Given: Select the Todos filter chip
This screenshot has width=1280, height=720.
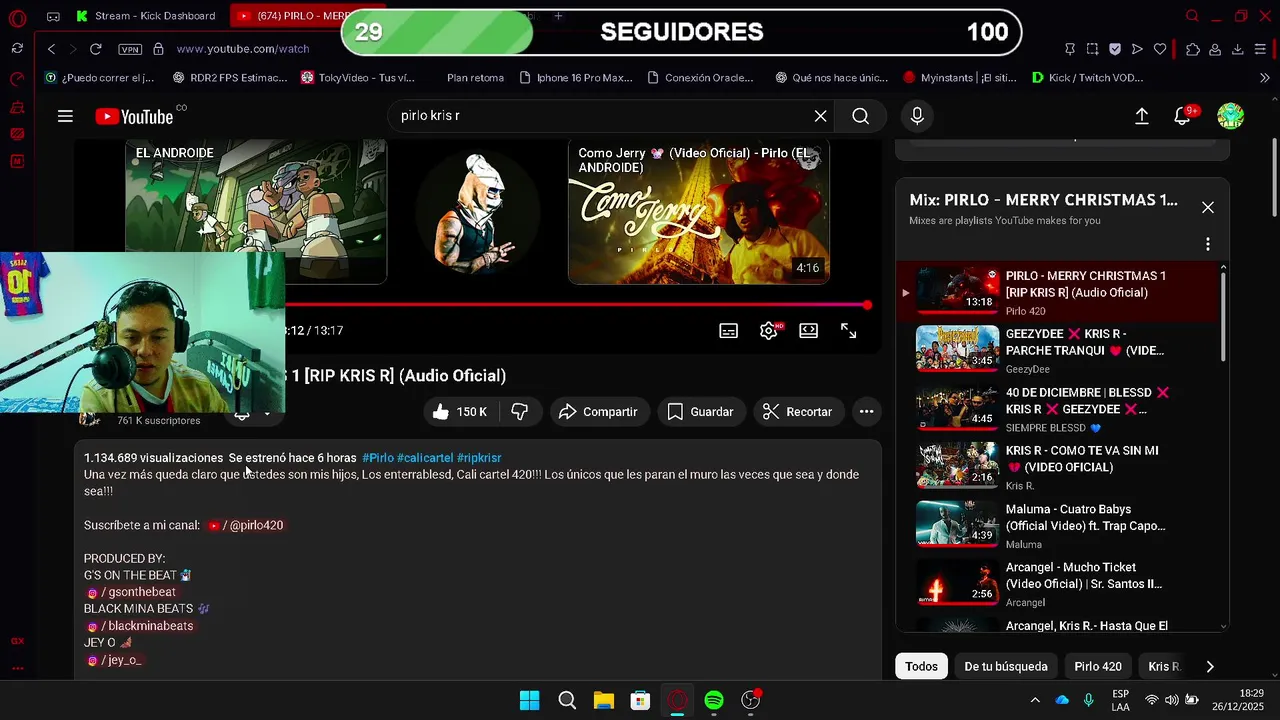Looking at the screenshot, I should click(921, 666).
